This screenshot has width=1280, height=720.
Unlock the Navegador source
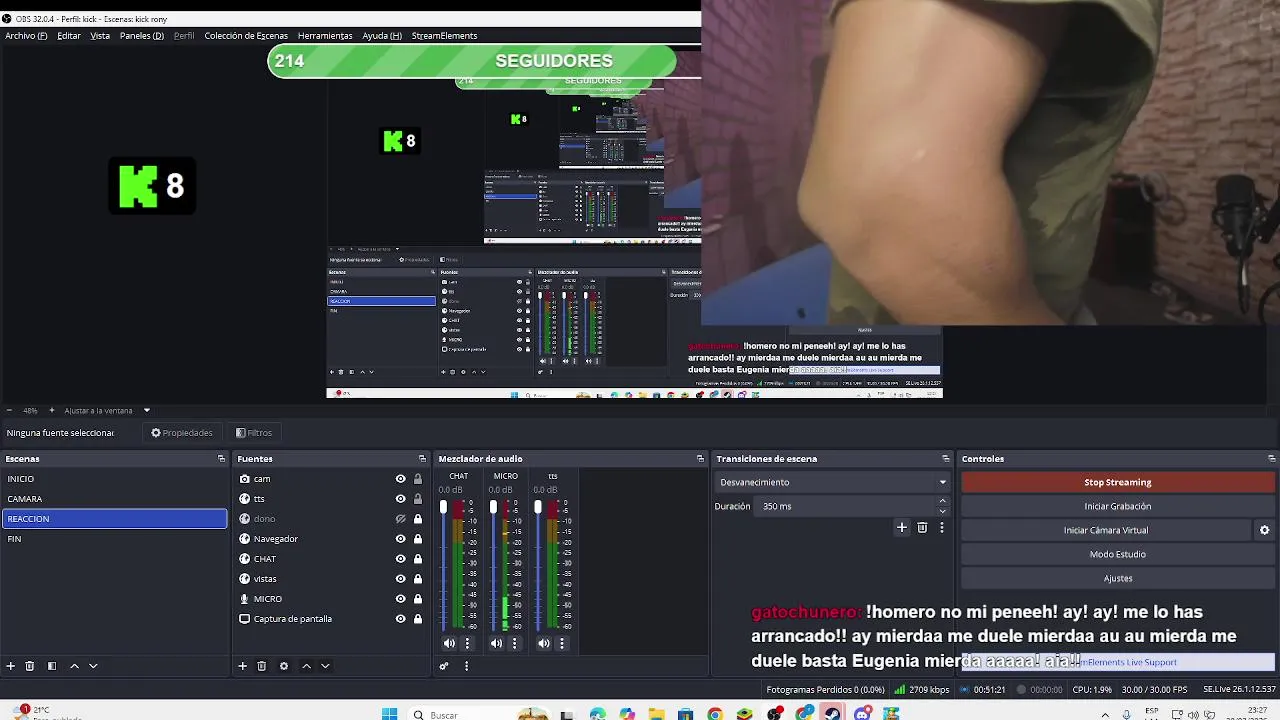pyautogui.click(x=418, y=539)
